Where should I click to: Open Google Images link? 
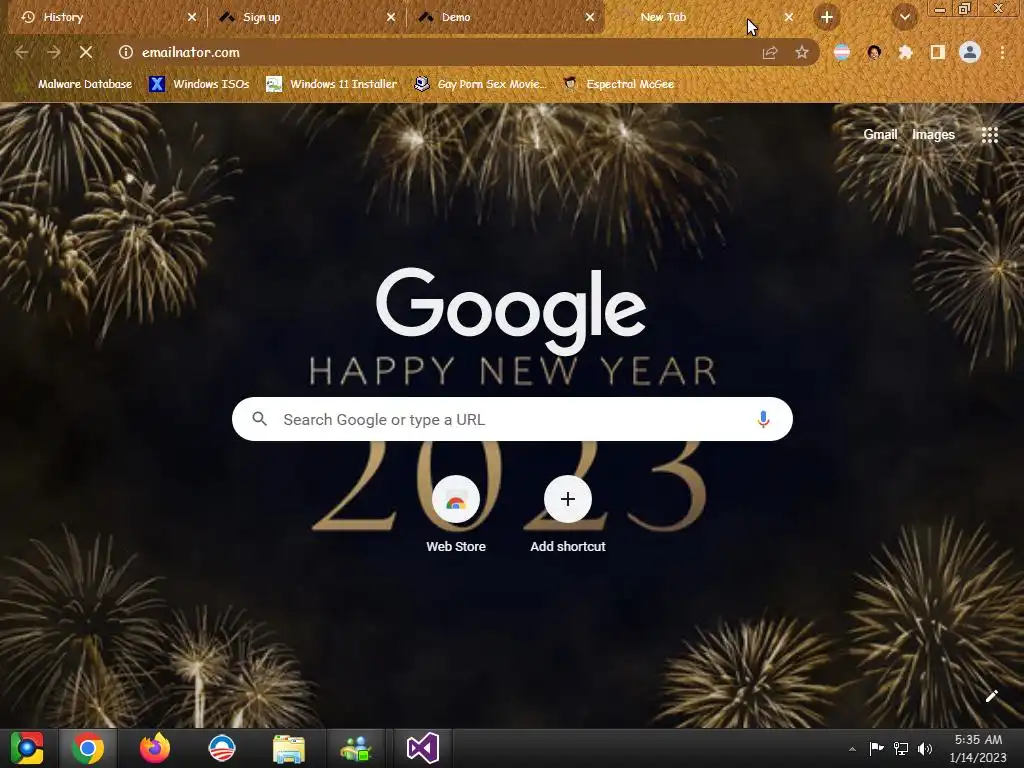point(933,135)
